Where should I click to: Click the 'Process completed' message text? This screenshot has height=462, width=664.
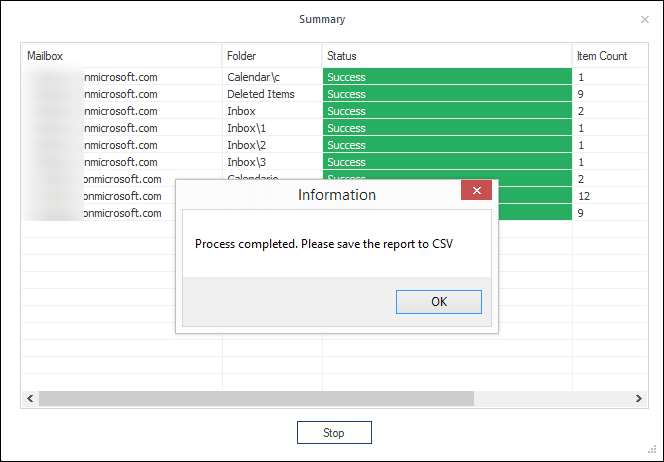click(x=324, y=244)
